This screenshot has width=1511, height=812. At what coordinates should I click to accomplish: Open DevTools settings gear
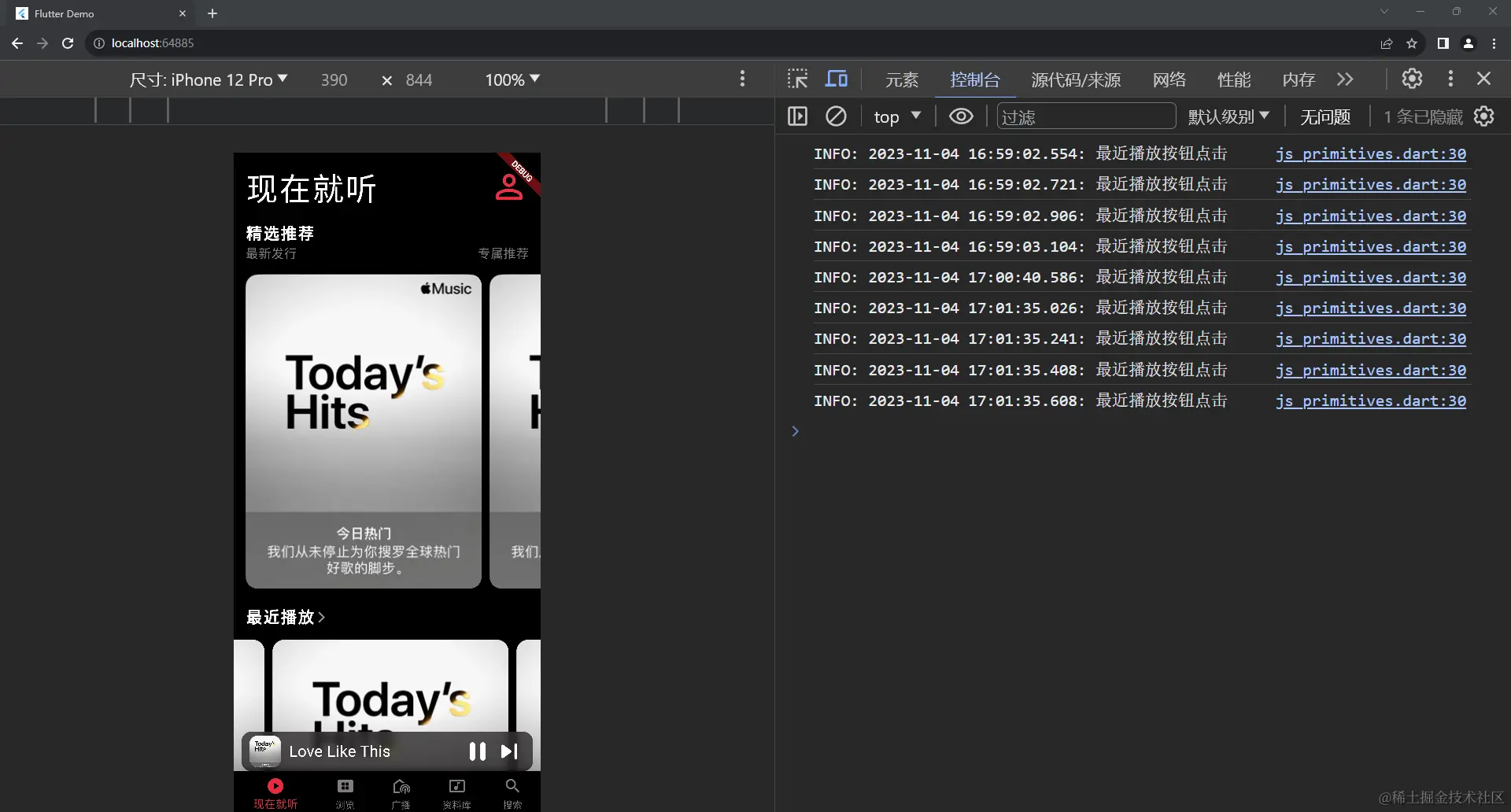1412,79
